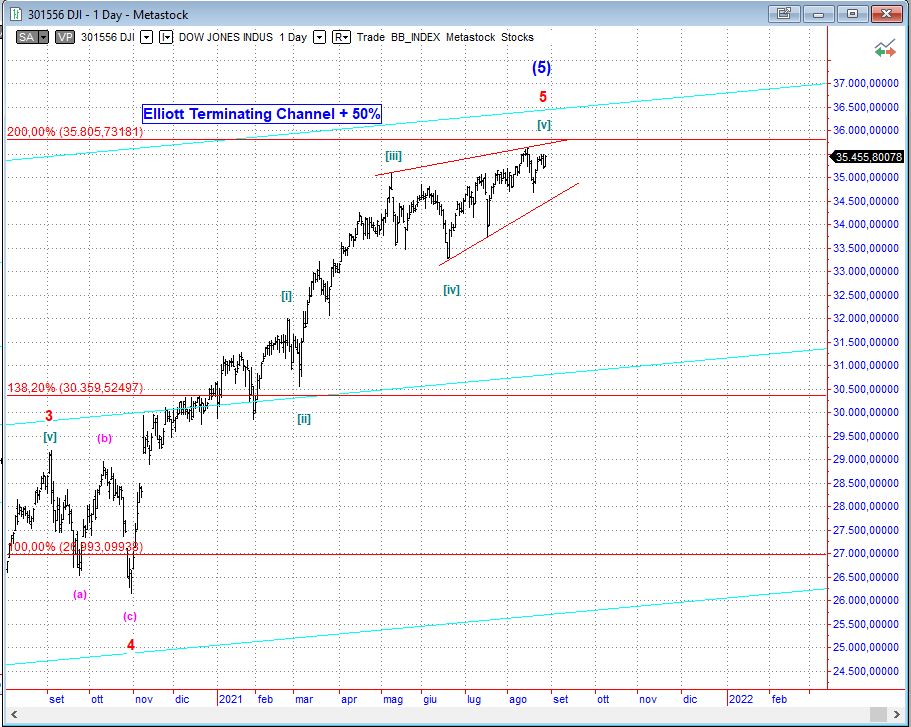This screenshot has width=911, height=727.
Task: Click the 24.500,00000 price axis label
Action: tap(866, 671)
